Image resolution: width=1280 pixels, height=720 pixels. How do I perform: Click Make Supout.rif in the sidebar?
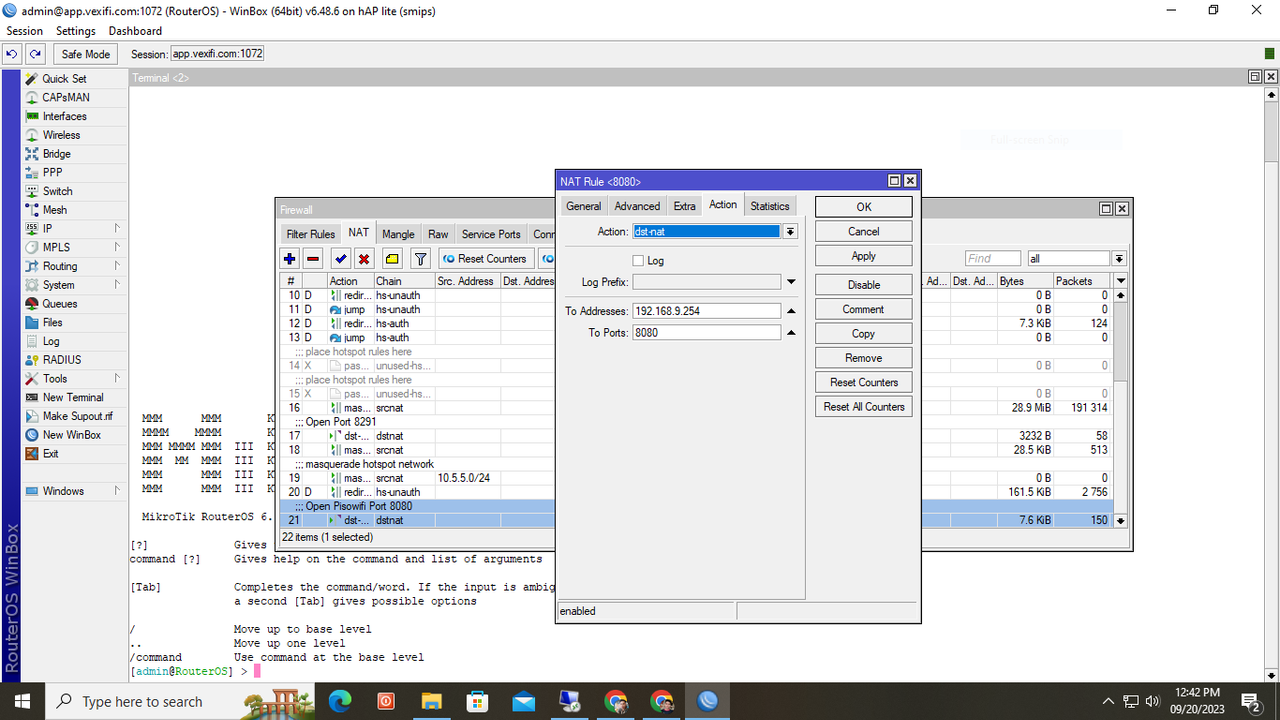click(x=77, y=416)
